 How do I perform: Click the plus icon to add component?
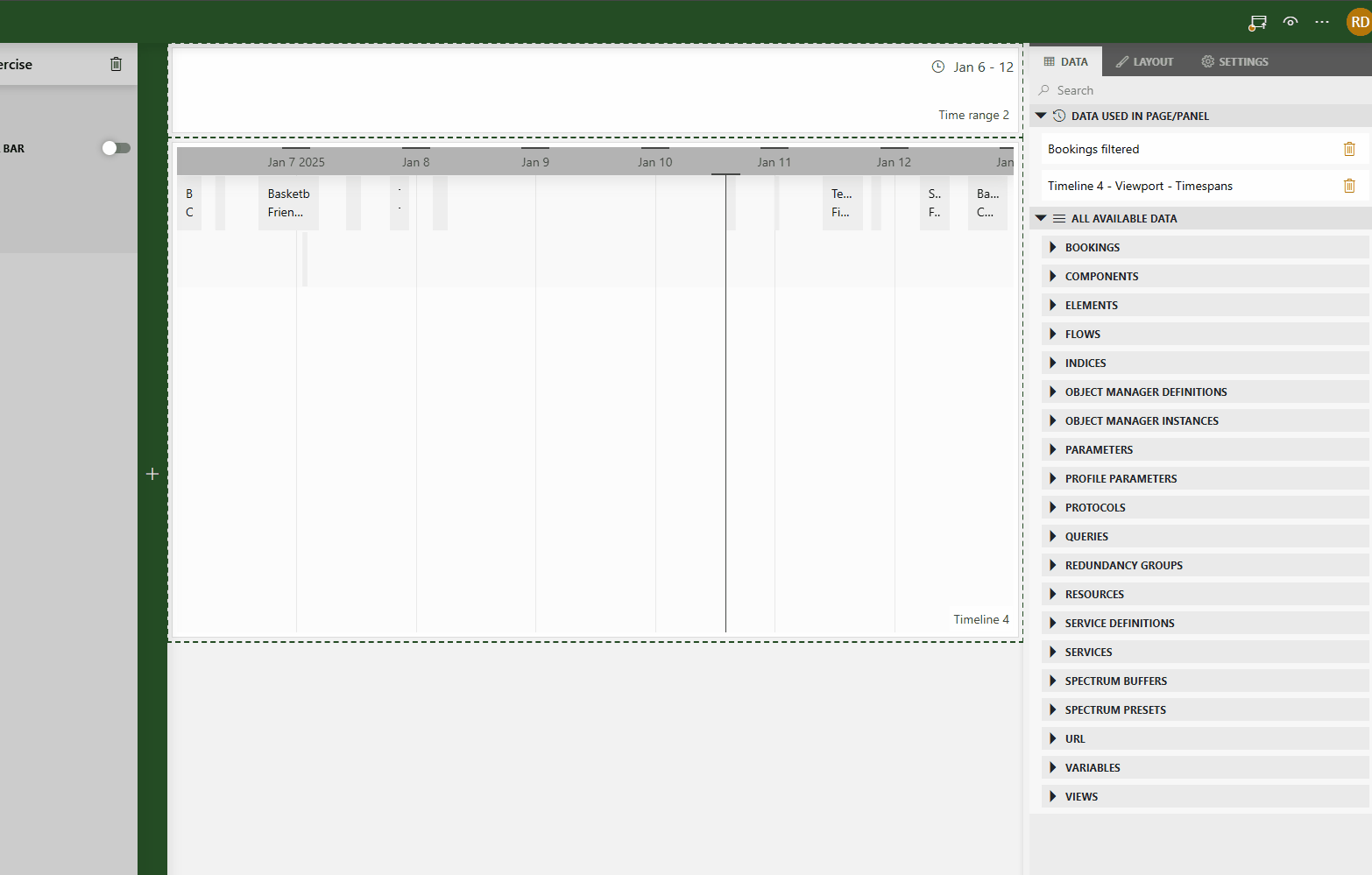[152, 474]
